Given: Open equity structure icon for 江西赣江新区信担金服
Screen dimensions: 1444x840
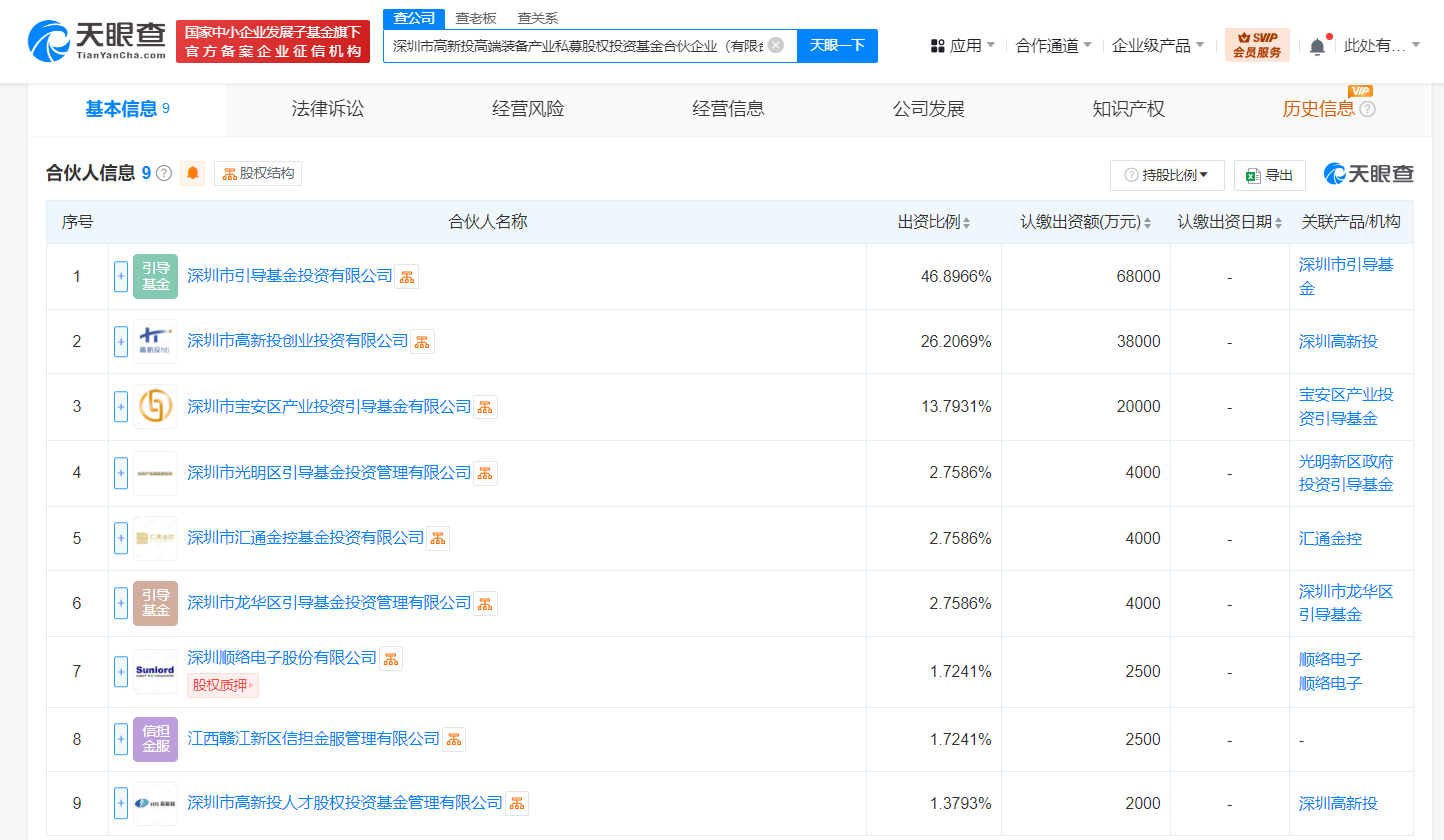Looking at the screenshot, I should click(x=454, y=739).
